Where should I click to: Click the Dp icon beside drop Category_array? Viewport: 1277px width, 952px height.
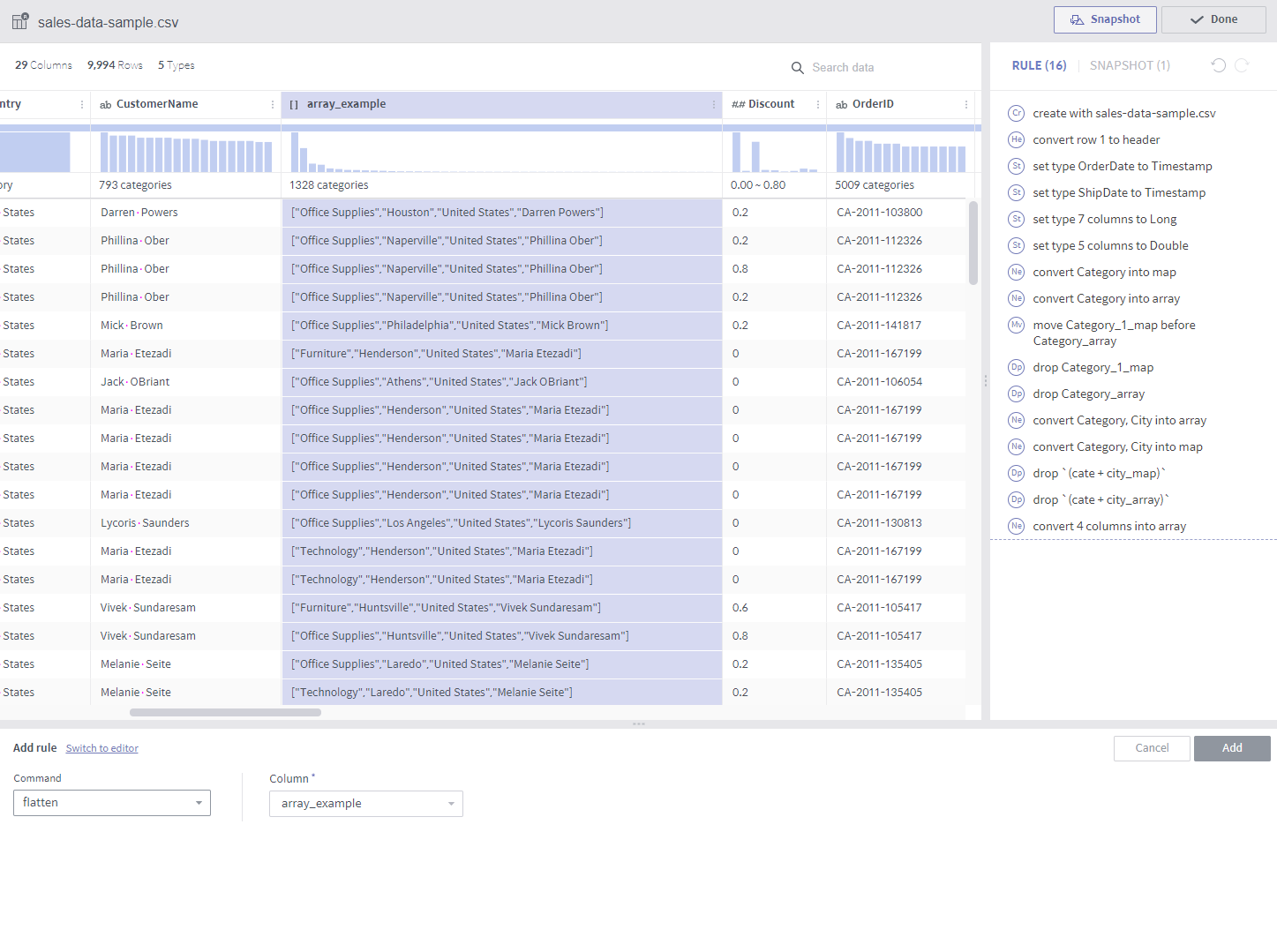coord(1017,394)
